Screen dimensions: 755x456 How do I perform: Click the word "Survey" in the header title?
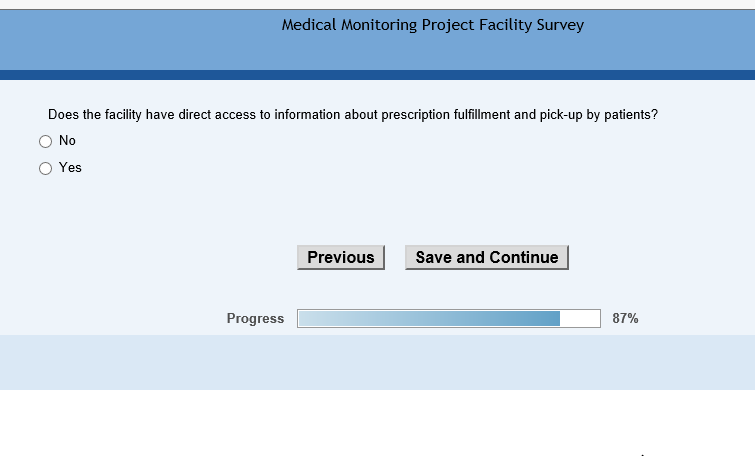[x=560, y=25]
